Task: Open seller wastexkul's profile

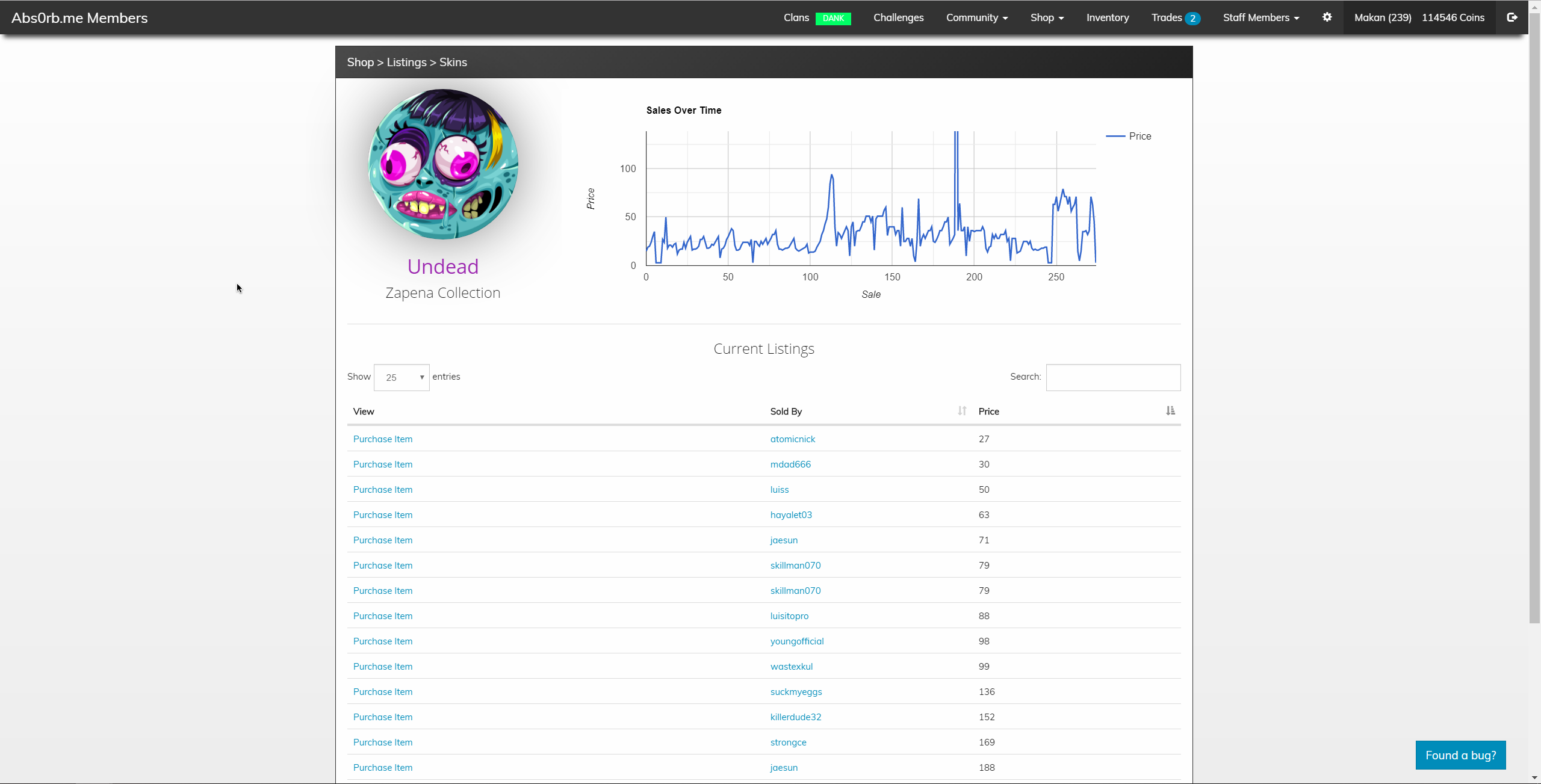Action: 792,666
